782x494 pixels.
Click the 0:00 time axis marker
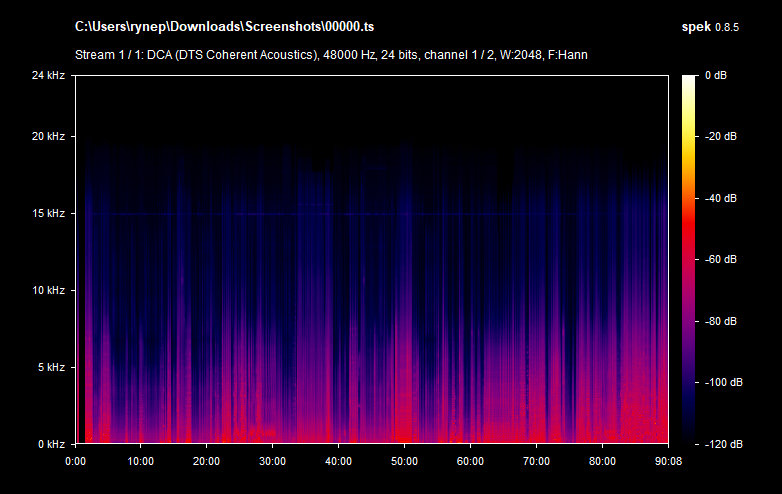click(x=76, y=461)
